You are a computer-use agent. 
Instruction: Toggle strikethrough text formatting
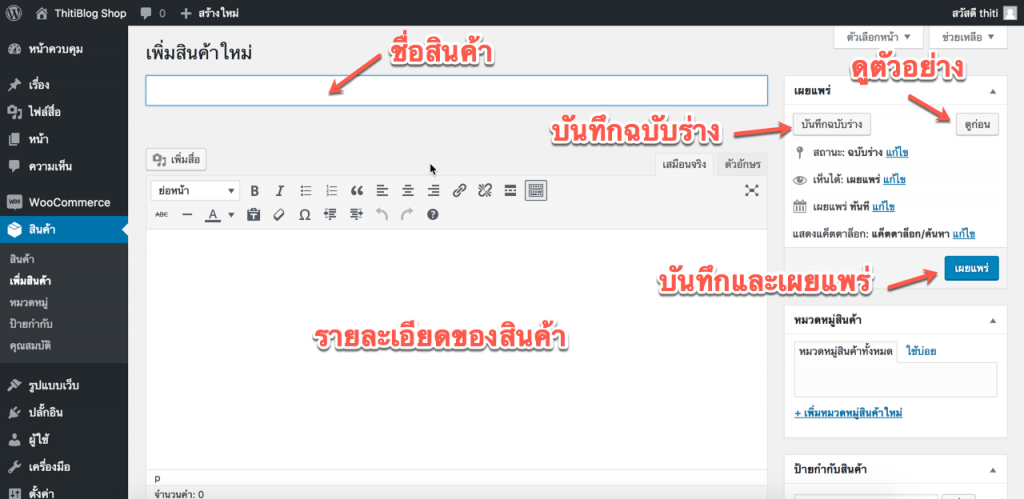pyautogui.click(x=162, y=214)
